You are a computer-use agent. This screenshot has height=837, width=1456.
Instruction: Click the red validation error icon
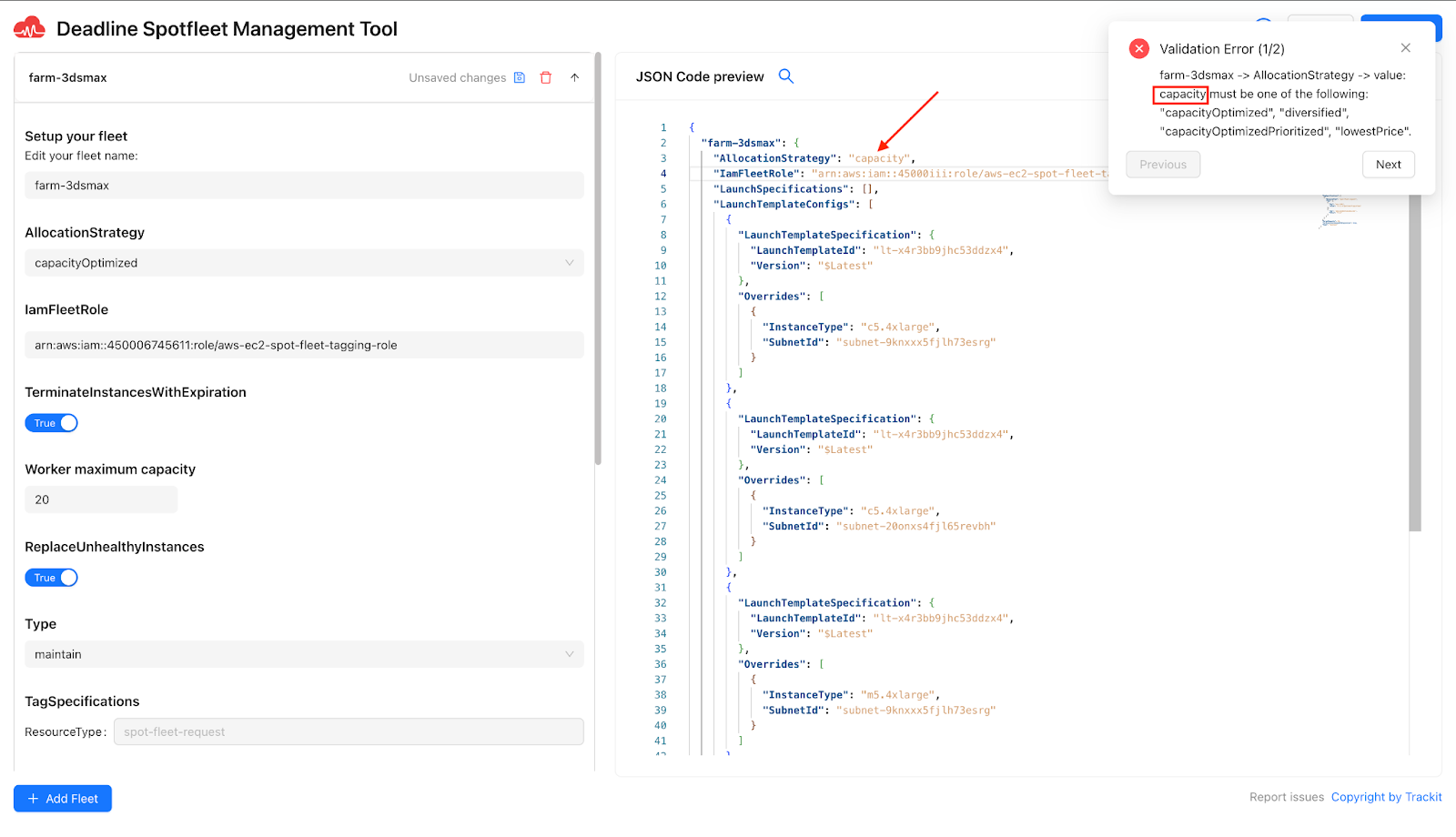click(1138, 49)
